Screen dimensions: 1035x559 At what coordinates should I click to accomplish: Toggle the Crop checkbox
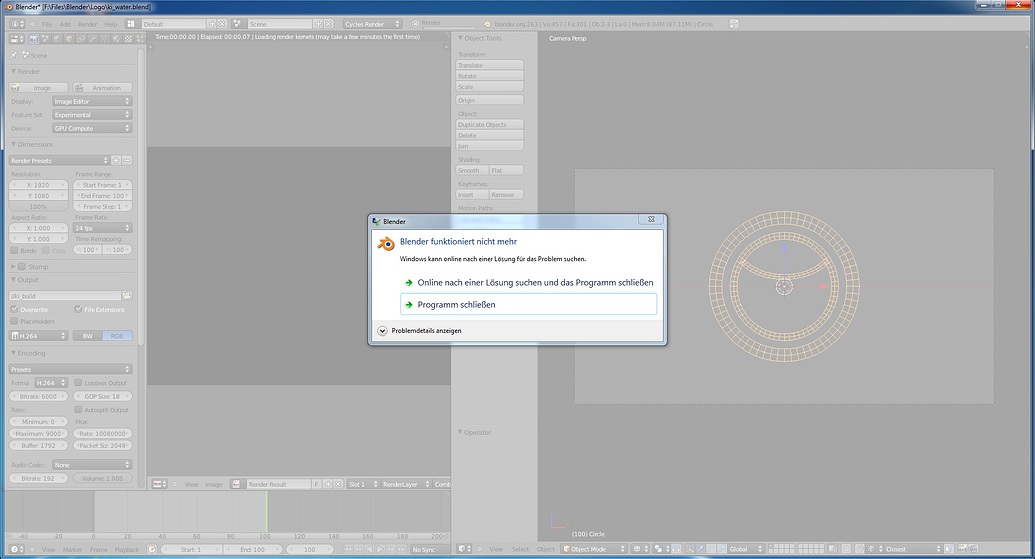click(x=46, y=250)
